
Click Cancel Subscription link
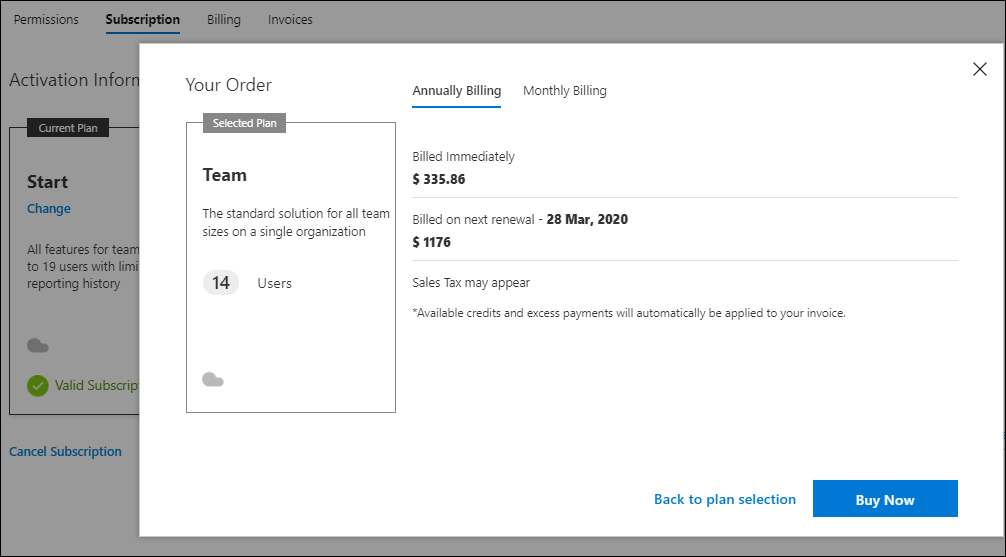pos(65,452)
